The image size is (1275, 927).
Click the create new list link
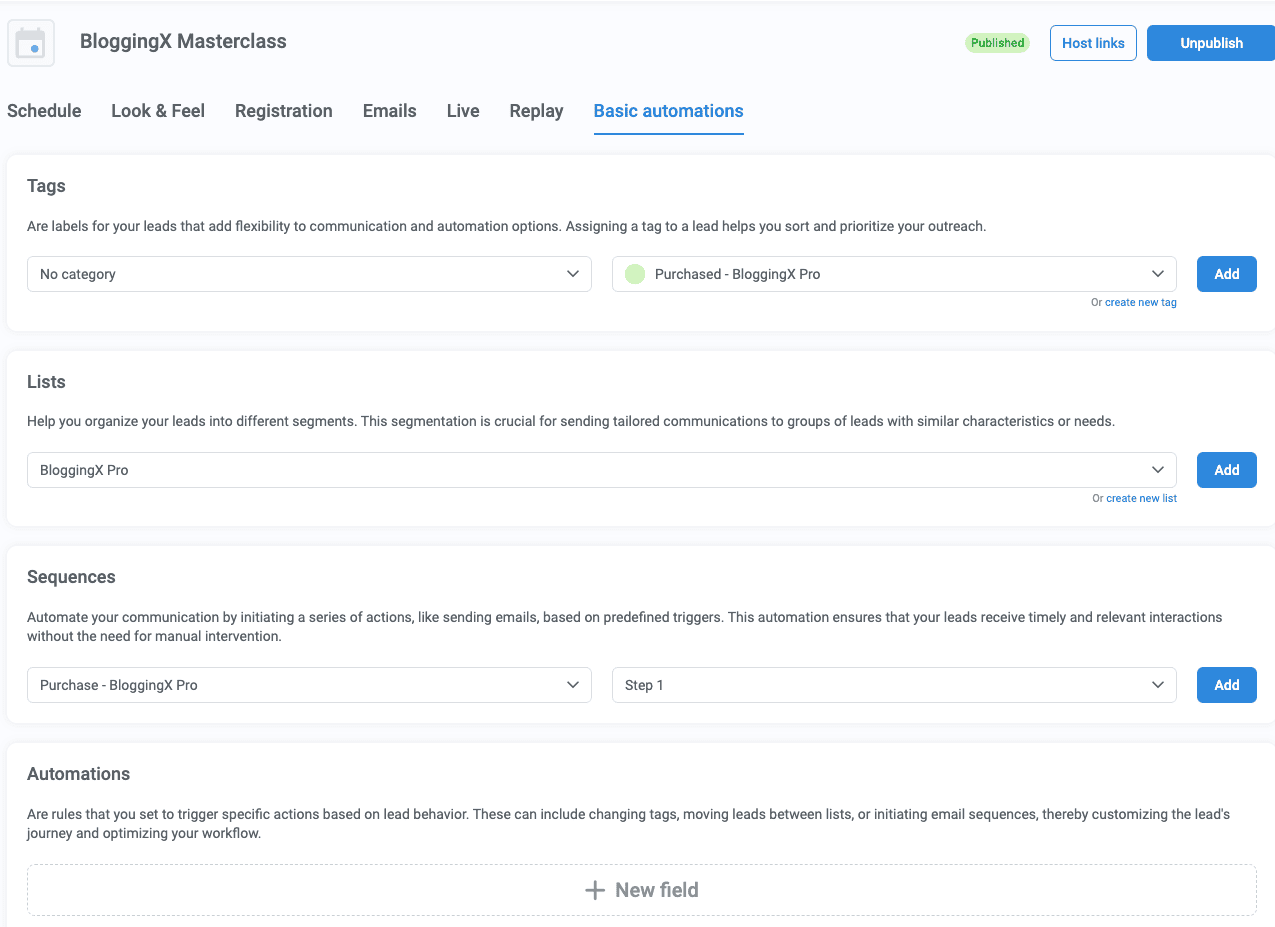[1142, 498]
